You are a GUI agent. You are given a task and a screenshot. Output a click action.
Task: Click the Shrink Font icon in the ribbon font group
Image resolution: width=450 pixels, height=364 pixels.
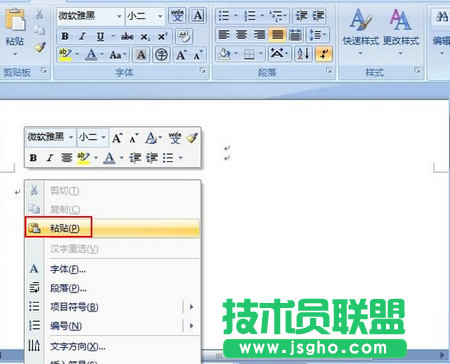point(198,55)
